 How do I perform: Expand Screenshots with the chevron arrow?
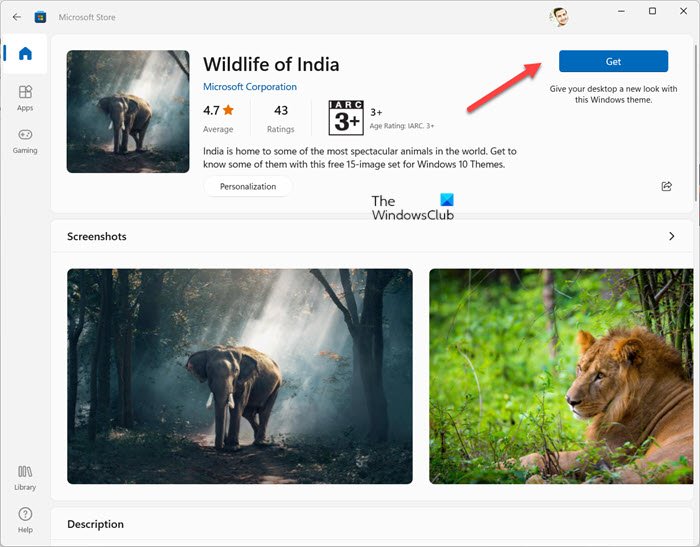tap(671, 237)
